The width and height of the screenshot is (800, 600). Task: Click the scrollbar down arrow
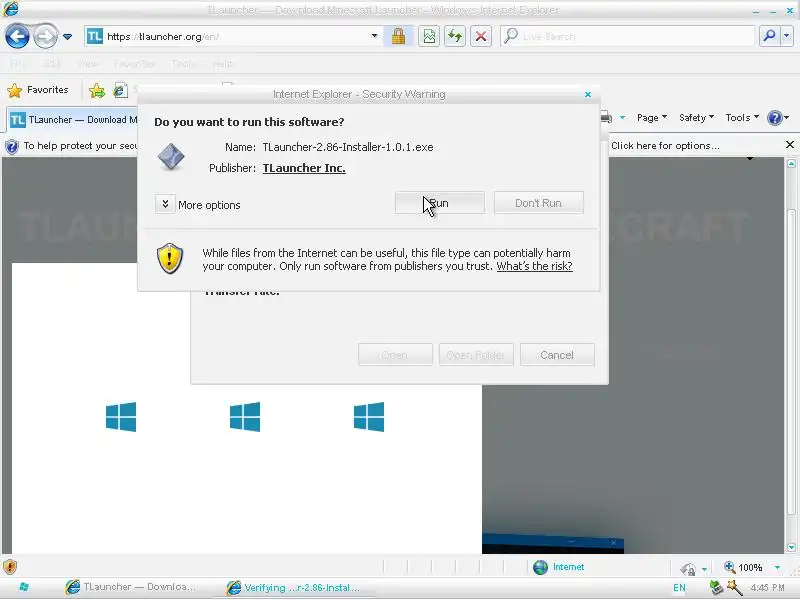(791, 547)
